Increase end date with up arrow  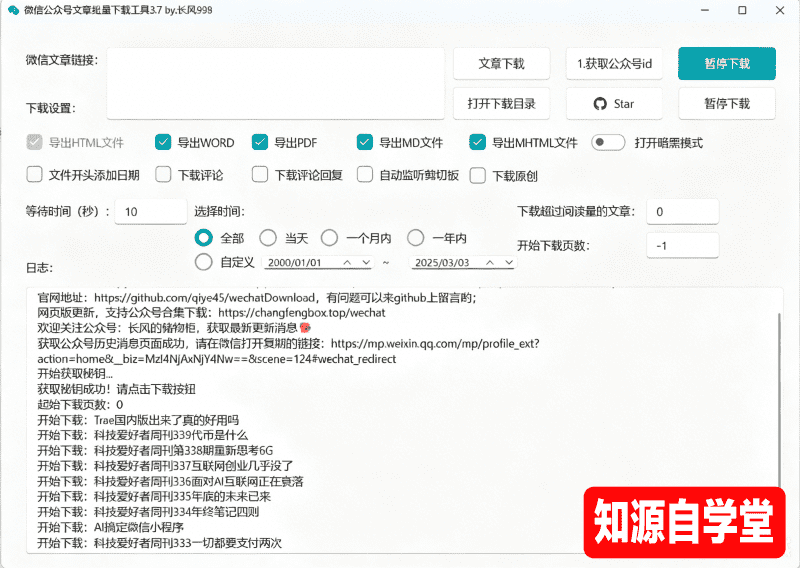(x=490, y=262)
